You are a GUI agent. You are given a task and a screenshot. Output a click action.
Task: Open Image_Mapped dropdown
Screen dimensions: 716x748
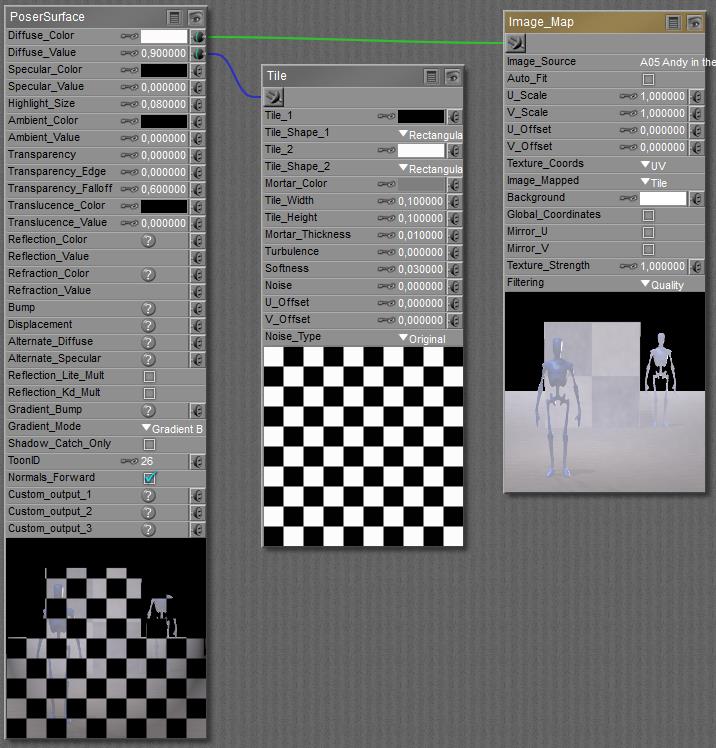654,182
